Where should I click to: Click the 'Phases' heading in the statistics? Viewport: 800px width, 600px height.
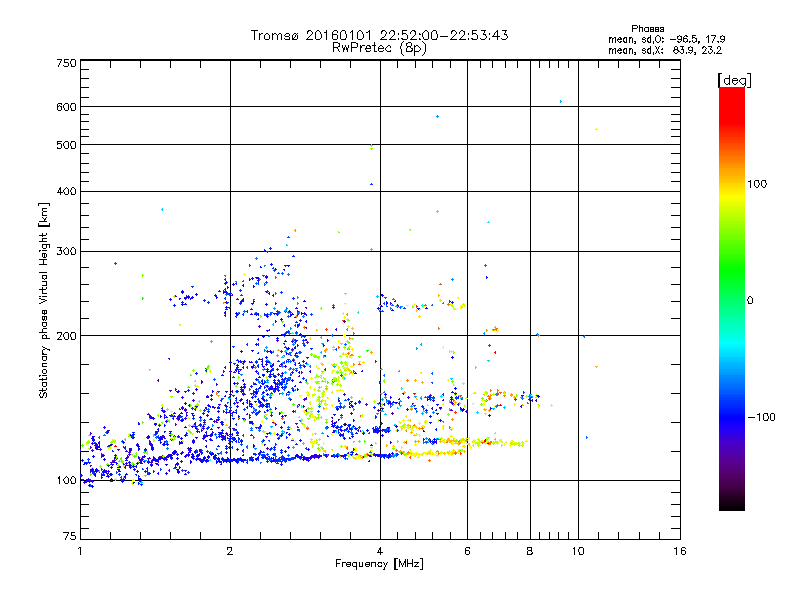tap(647, 29)
